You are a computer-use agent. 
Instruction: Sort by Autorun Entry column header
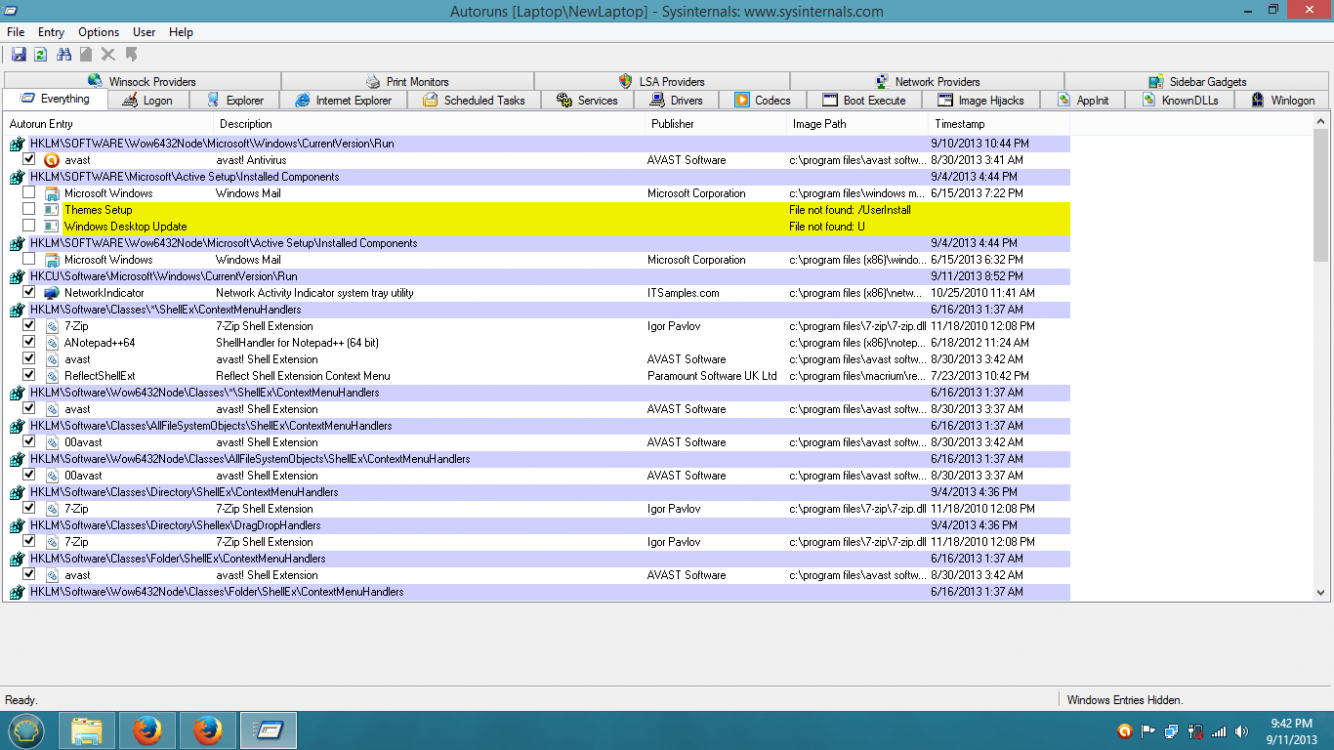[x=110, y=124]
